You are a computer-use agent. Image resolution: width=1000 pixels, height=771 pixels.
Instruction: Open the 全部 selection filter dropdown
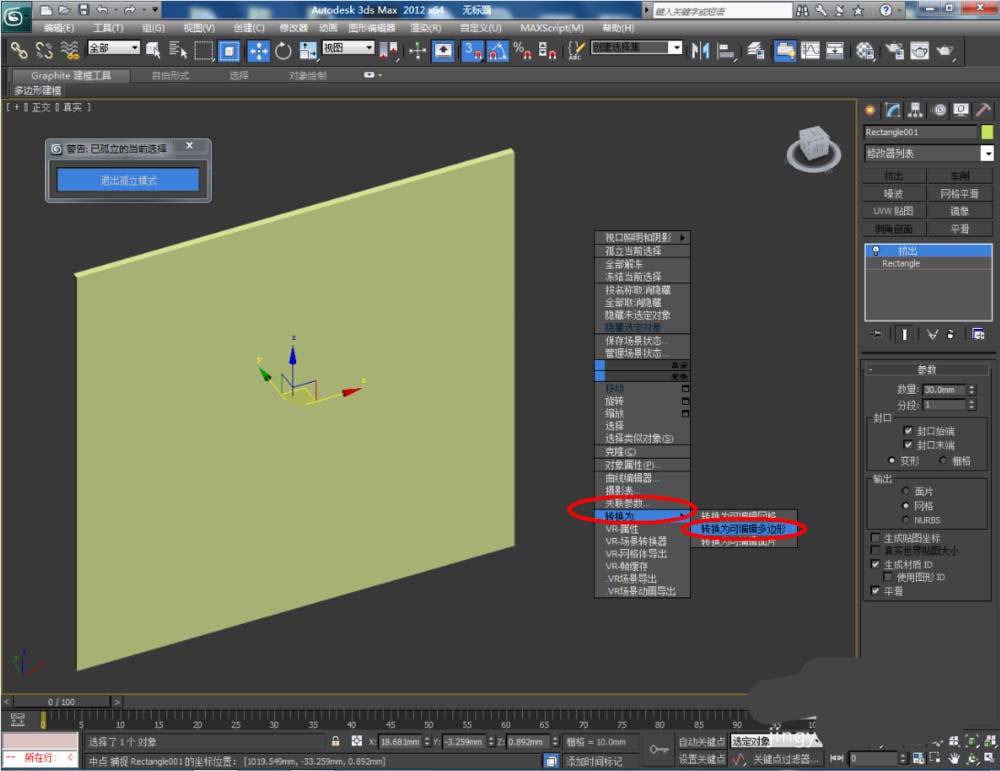[x=114, y=48]
